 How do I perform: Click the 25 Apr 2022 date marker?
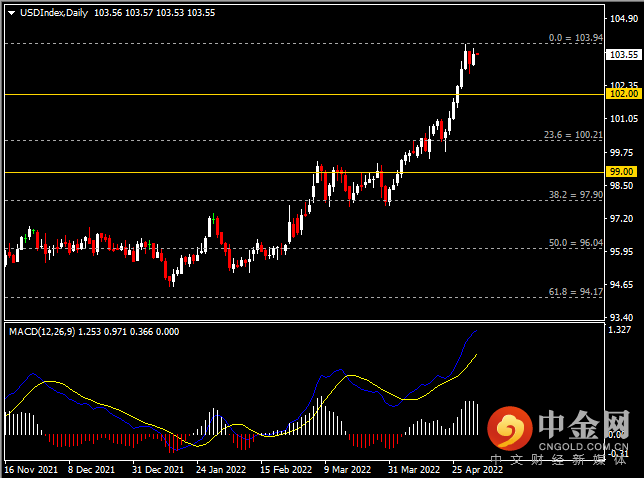[x=477, y=469]
